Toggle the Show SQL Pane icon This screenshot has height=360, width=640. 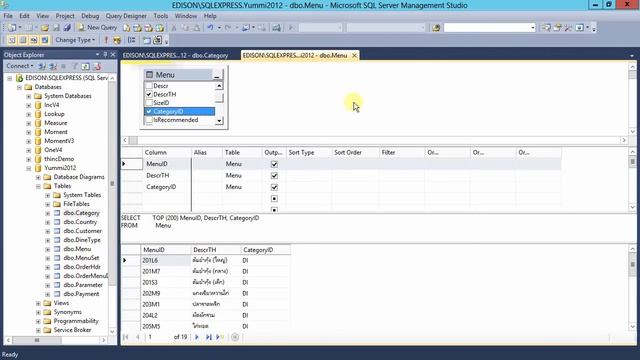click(x=33, y=40)
